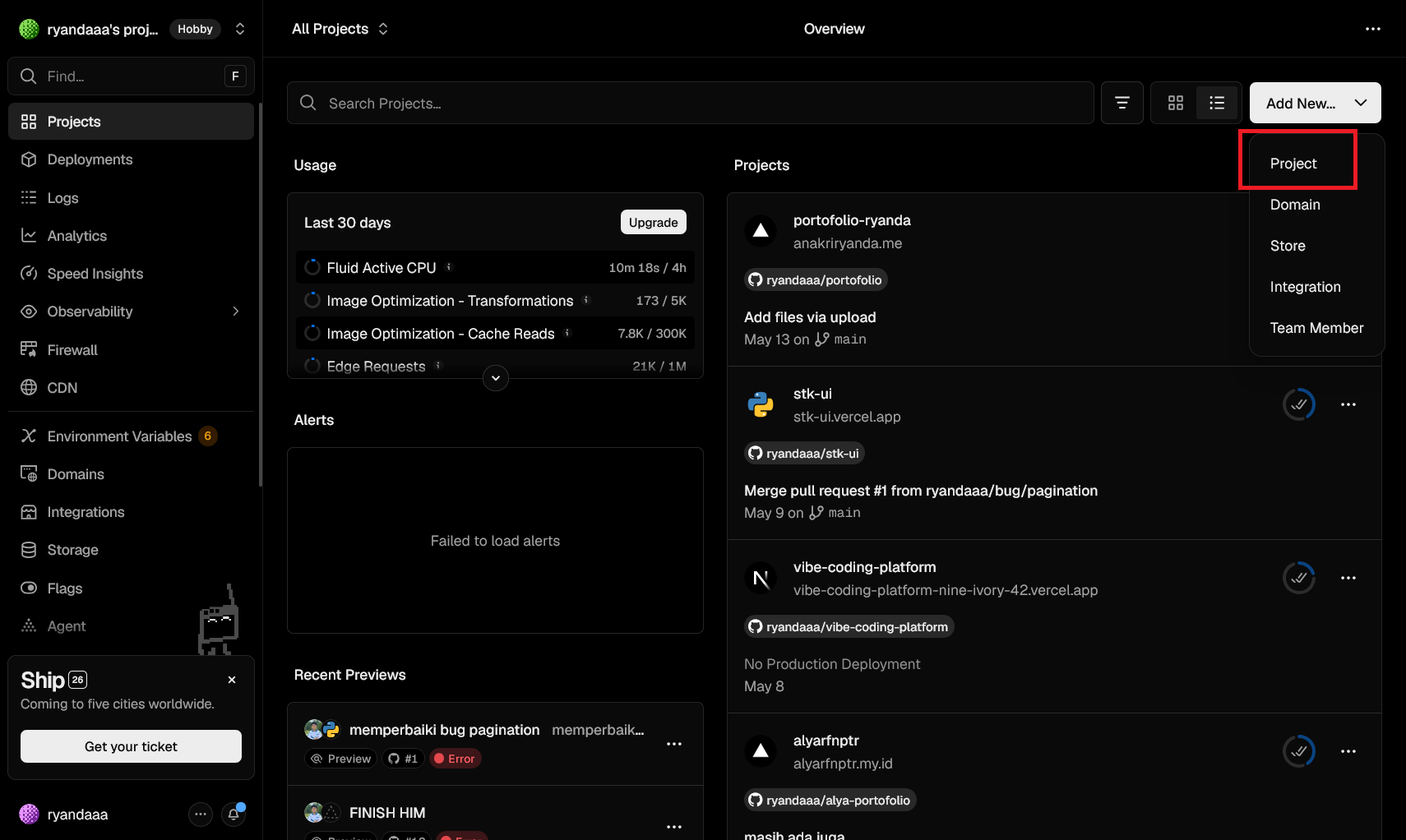Click alyarfnptr deployment status icon
This screenshot has width=1406, height=840.
click(x=1299, y=751)
